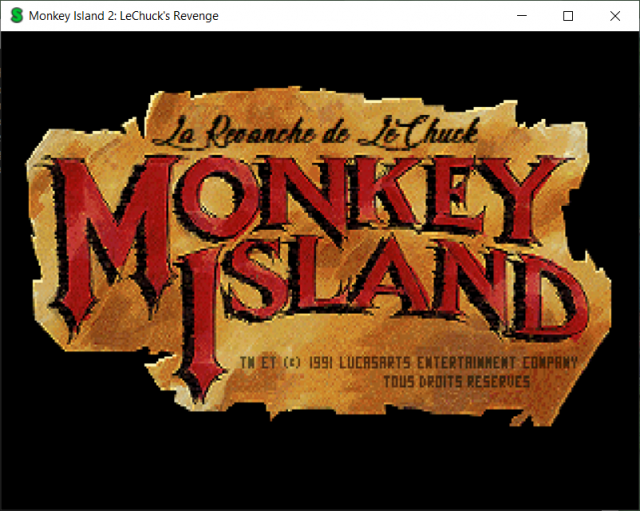Click the 'TM ET (c)' trademark text

click(x=270, y=362)
